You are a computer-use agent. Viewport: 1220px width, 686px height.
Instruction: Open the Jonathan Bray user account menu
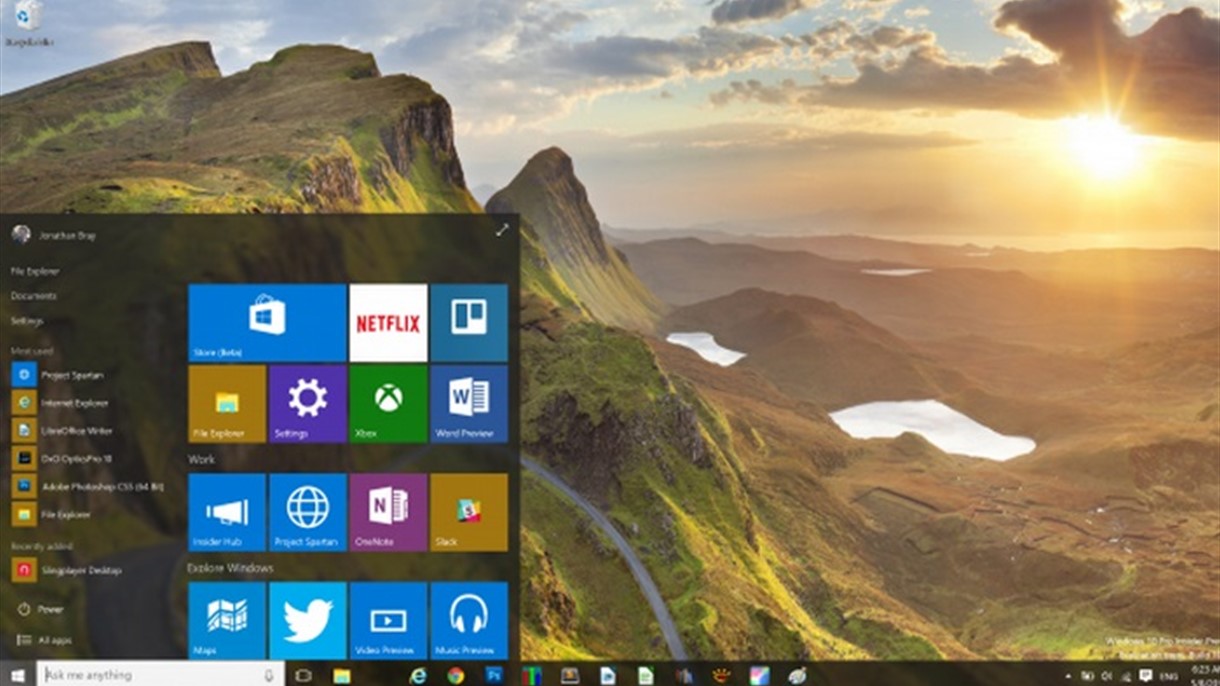click(55, 235)
